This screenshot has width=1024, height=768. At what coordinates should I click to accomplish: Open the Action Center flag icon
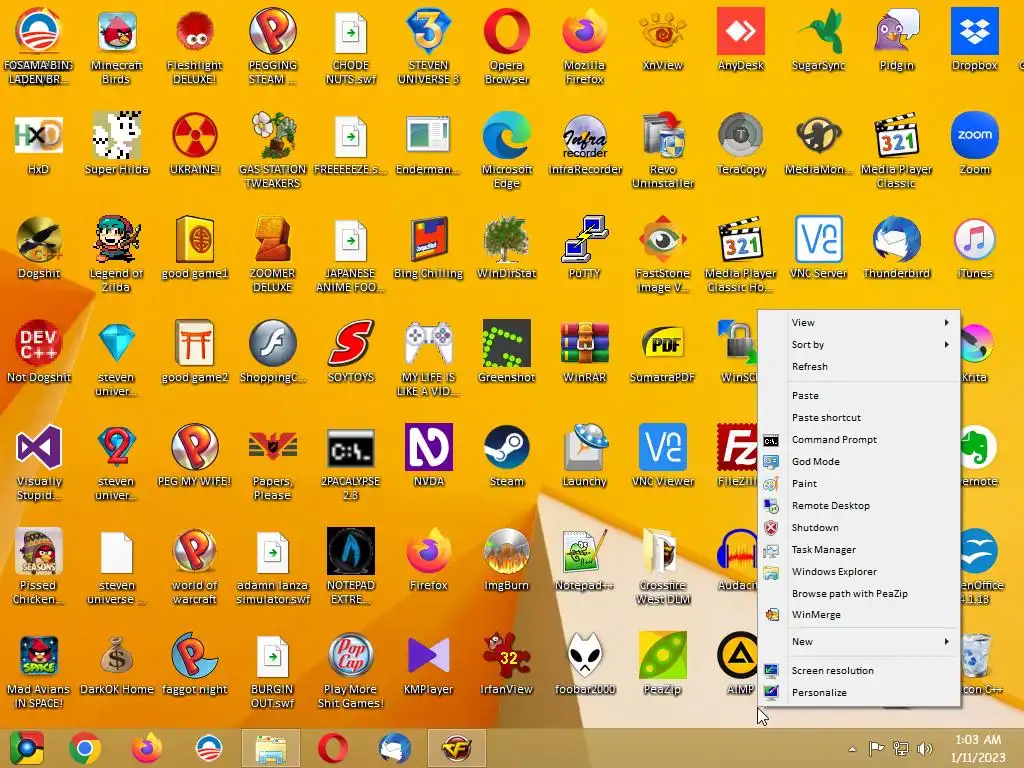point(876,749)
